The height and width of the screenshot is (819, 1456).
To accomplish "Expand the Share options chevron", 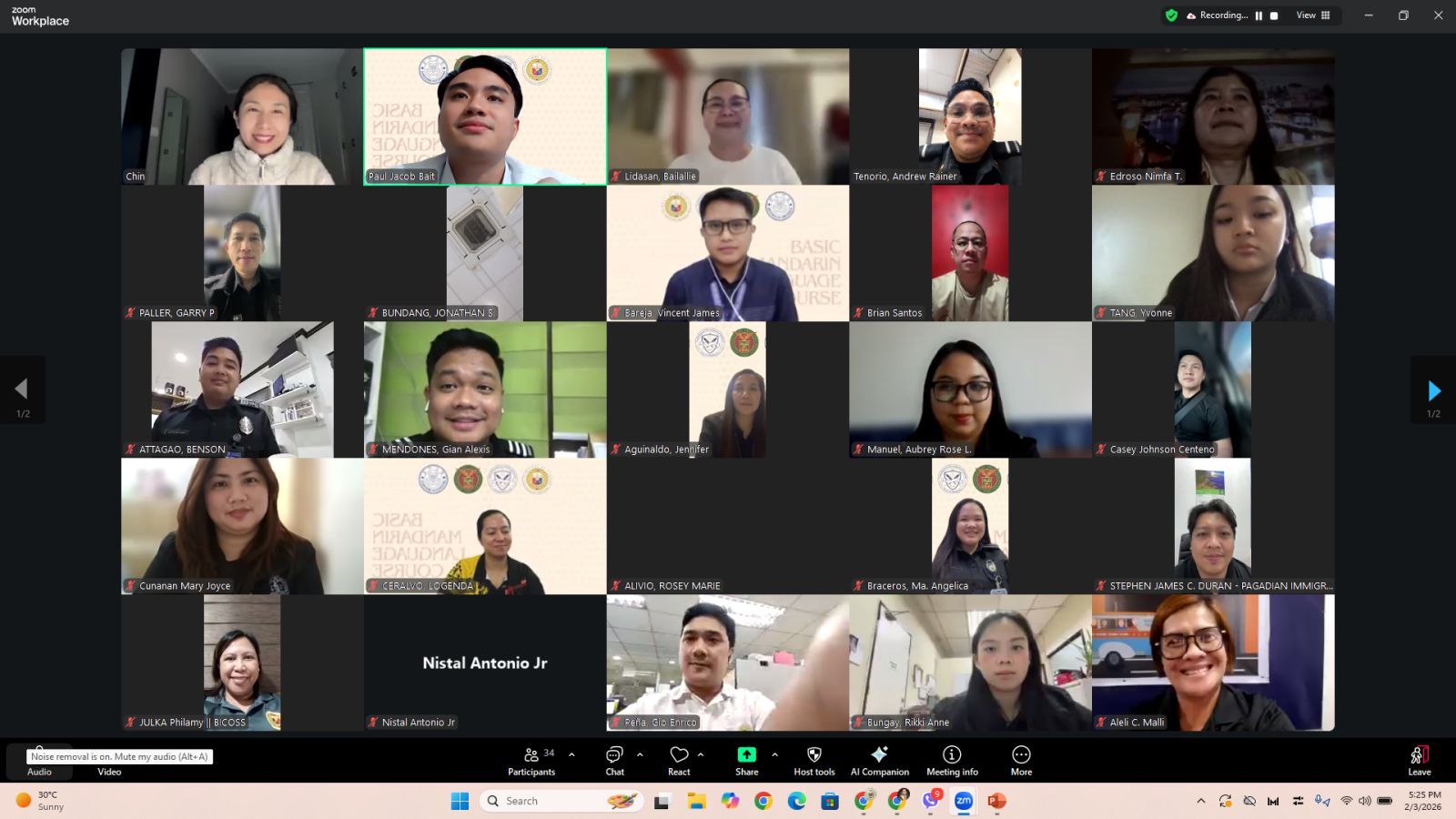I will [x=774, y=754].
